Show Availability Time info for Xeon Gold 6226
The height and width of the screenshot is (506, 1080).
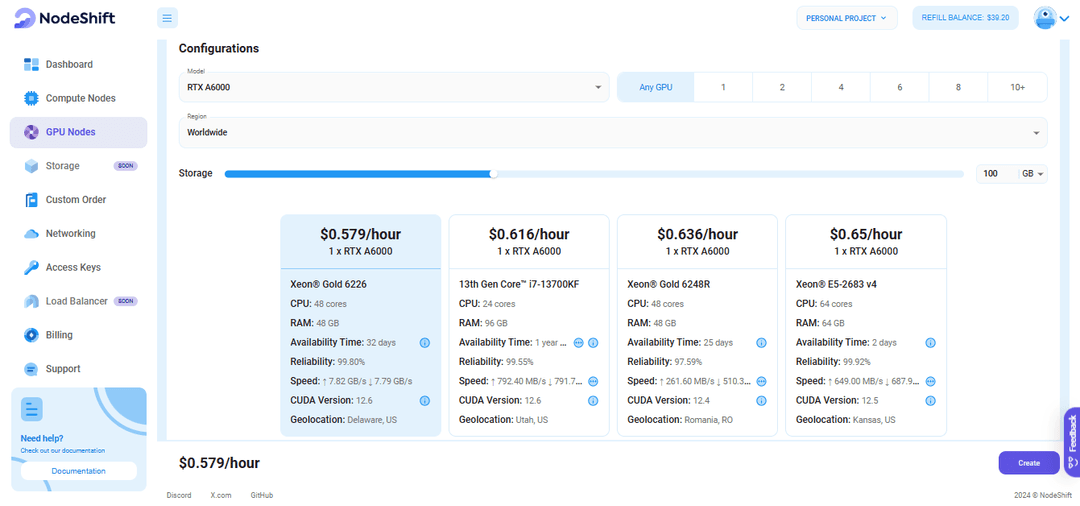click(x=424, y=342)
